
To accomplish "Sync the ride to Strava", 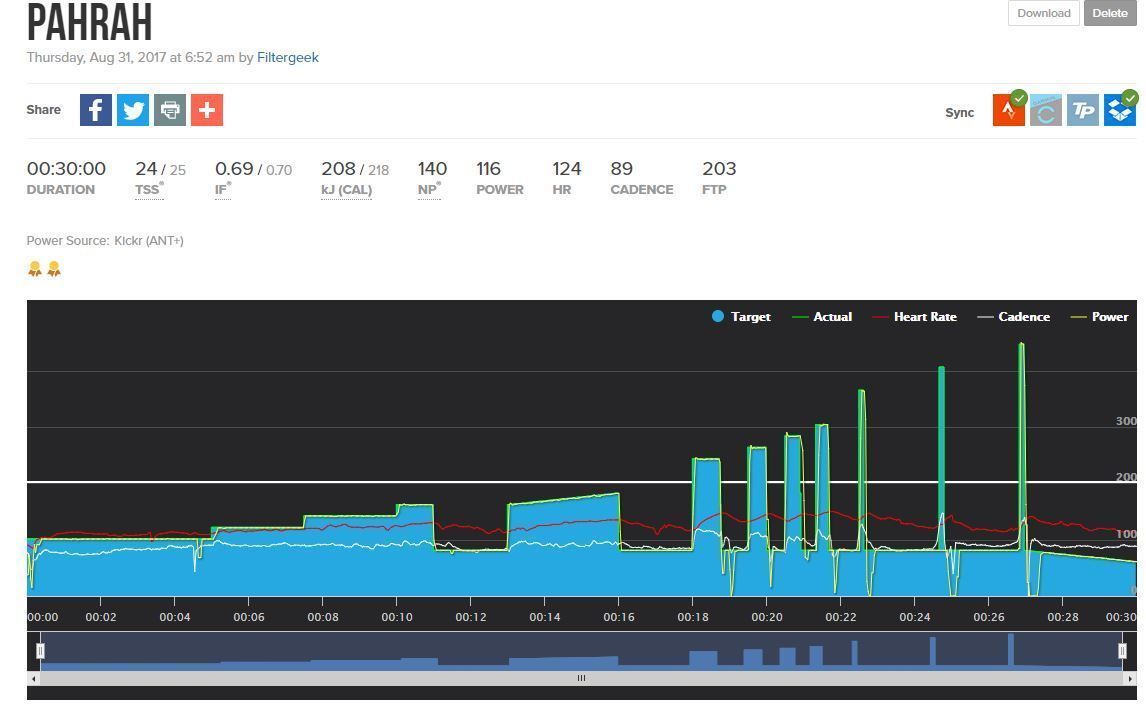I will click(x=1008, y=111).
